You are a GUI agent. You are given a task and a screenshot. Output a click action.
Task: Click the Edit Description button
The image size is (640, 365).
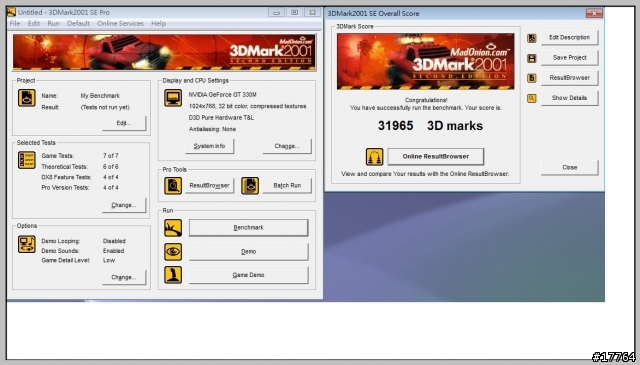click(x=569, y=38)
